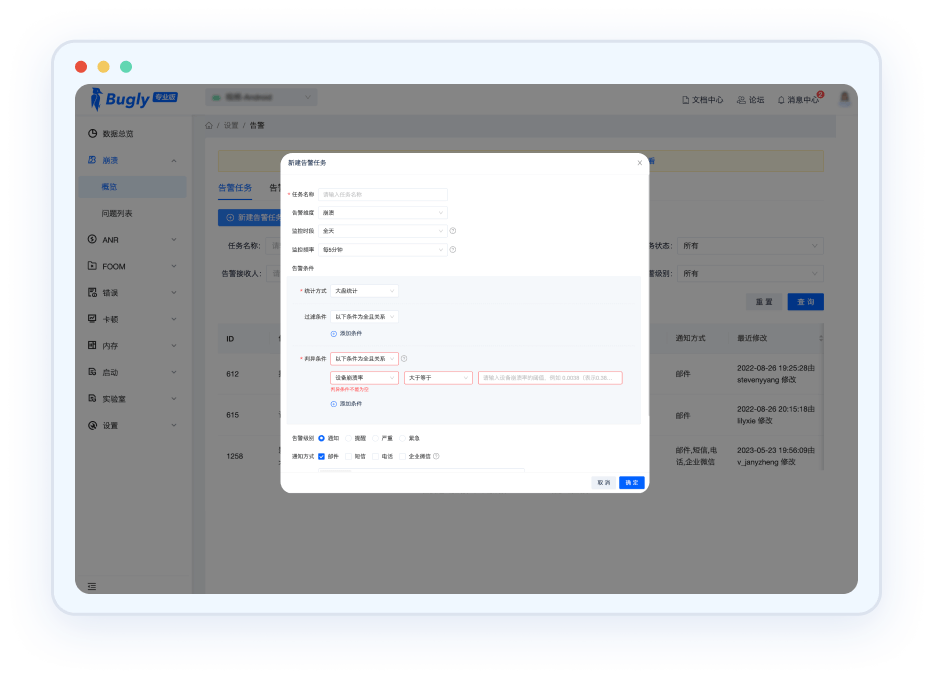This screenshot has height=679, width=933.
Task: Open 问题列表 in the sidebar menu
Action: point(117,213)
